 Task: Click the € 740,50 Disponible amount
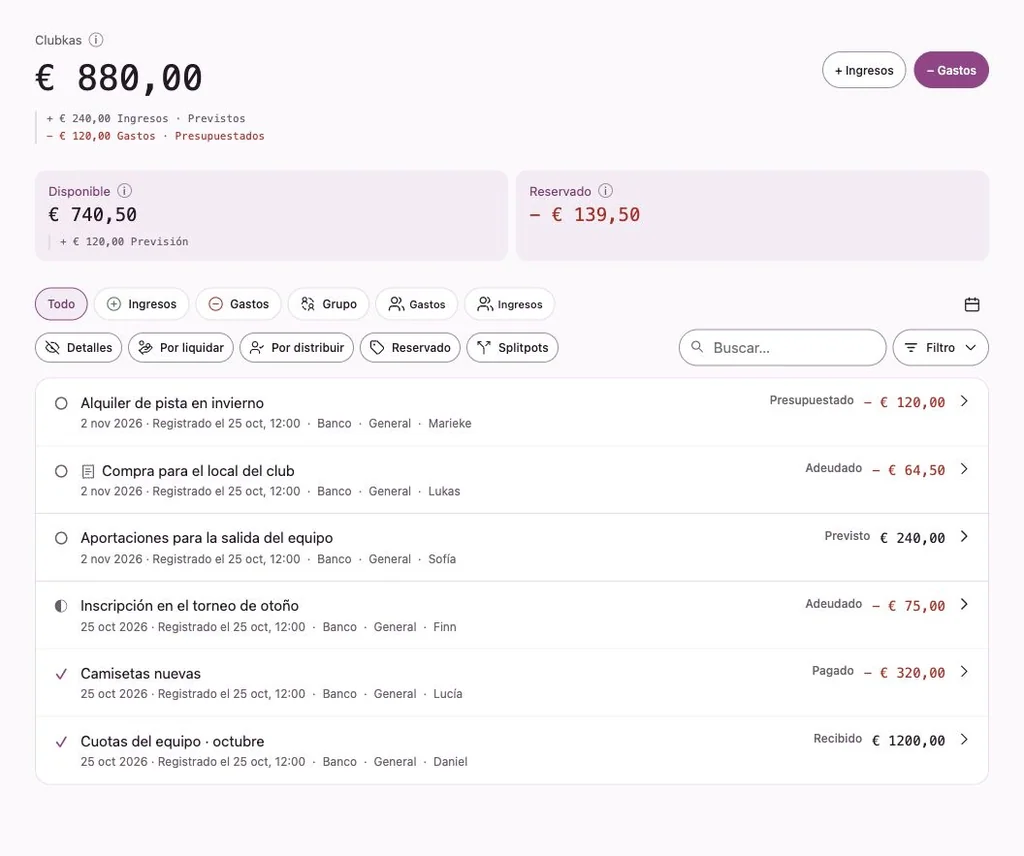pyautogui.click(x=93, y=215)
